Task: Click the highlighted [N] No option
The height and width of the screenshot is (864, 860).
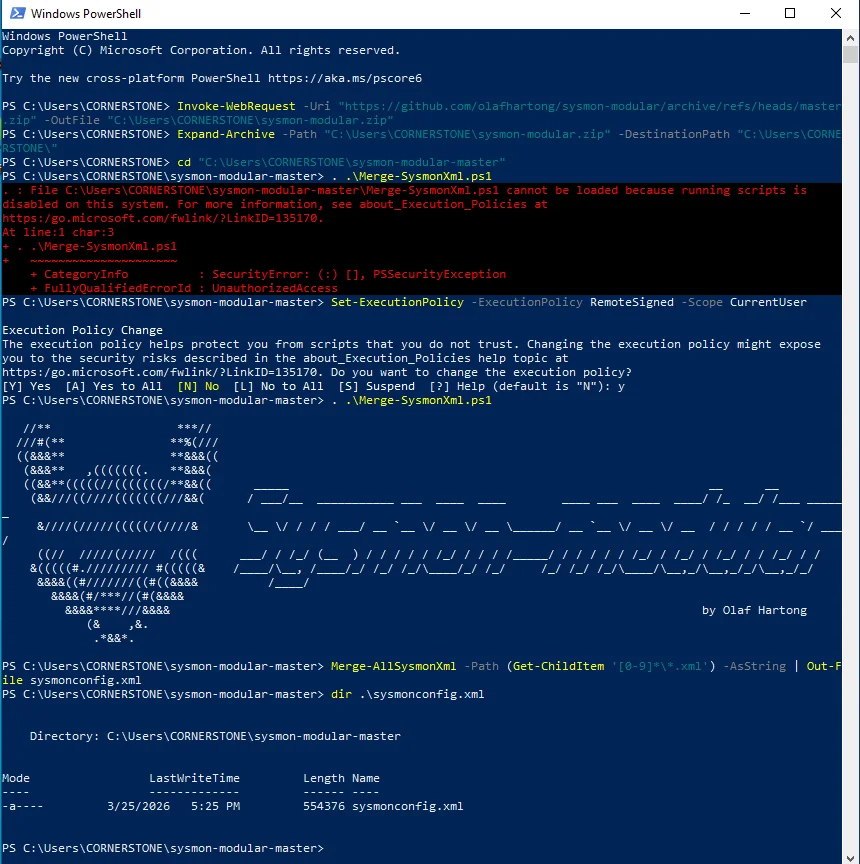Action: pyautogui.click(x=198, y=386)
